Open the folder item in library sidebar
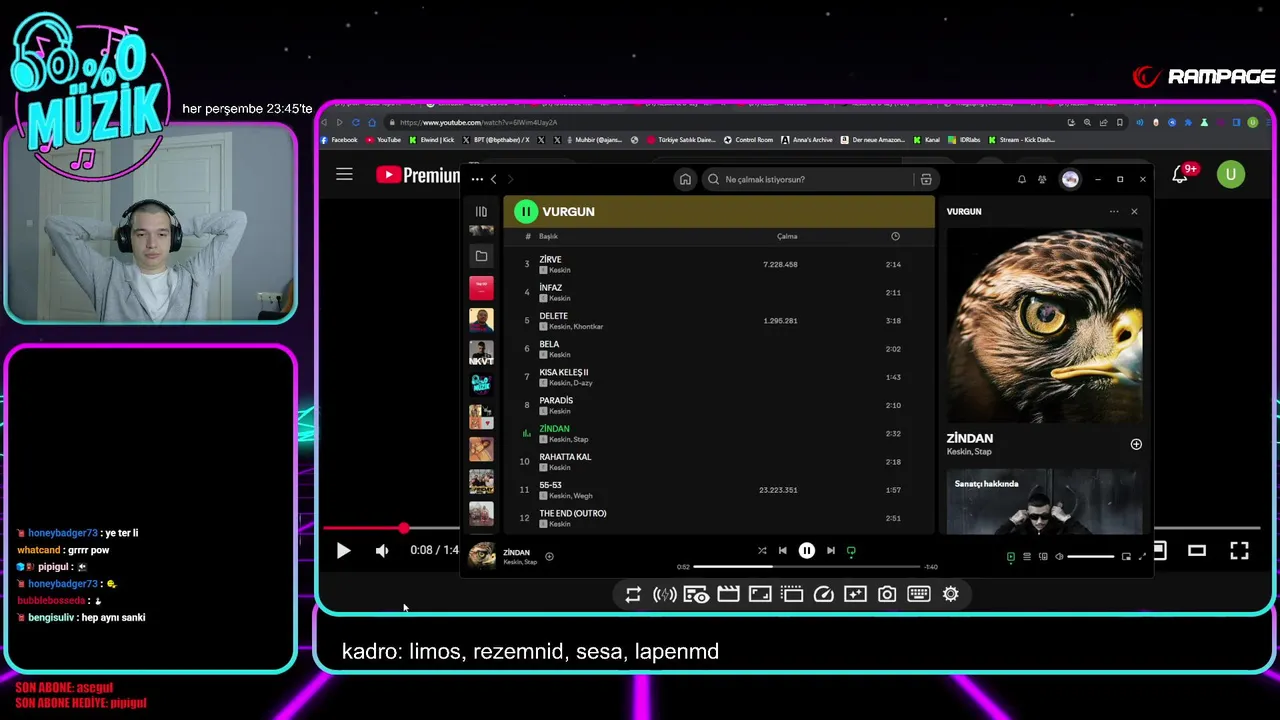The width and height of the screenshot is (1280, 720). (481, 256)
